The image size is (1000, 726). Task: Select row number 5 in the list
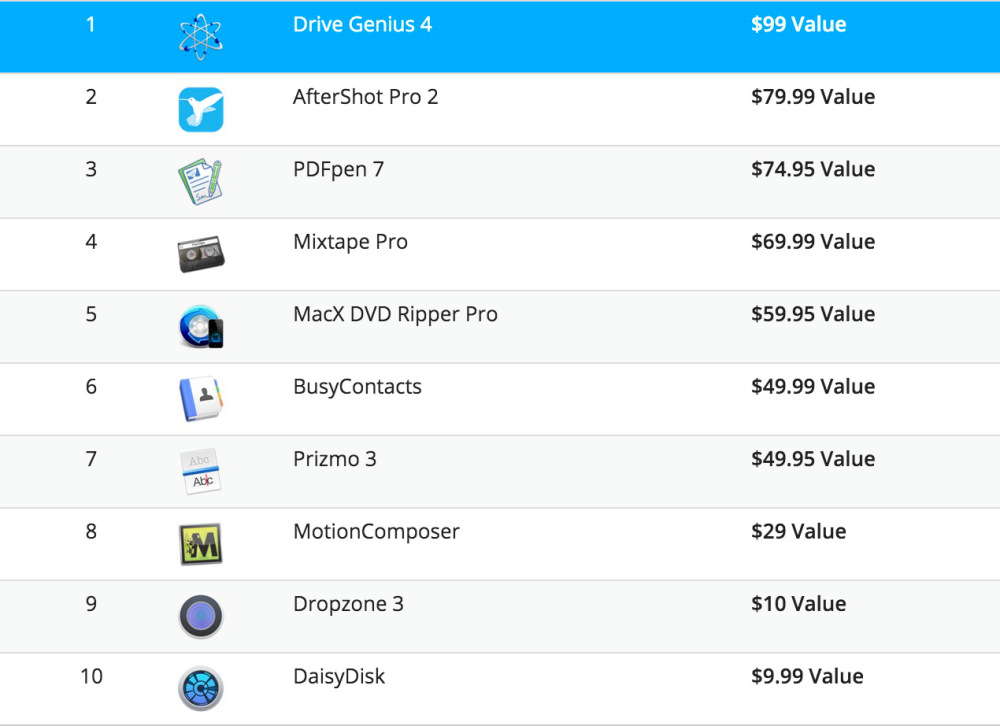coord(91,314)
